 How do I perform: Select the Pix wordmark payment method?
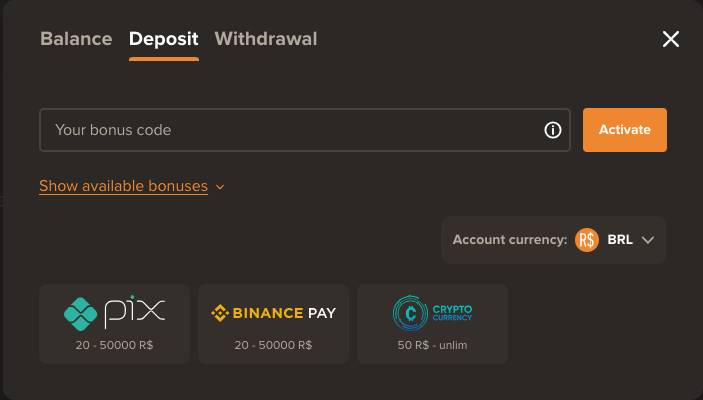(x=133, y=311)
